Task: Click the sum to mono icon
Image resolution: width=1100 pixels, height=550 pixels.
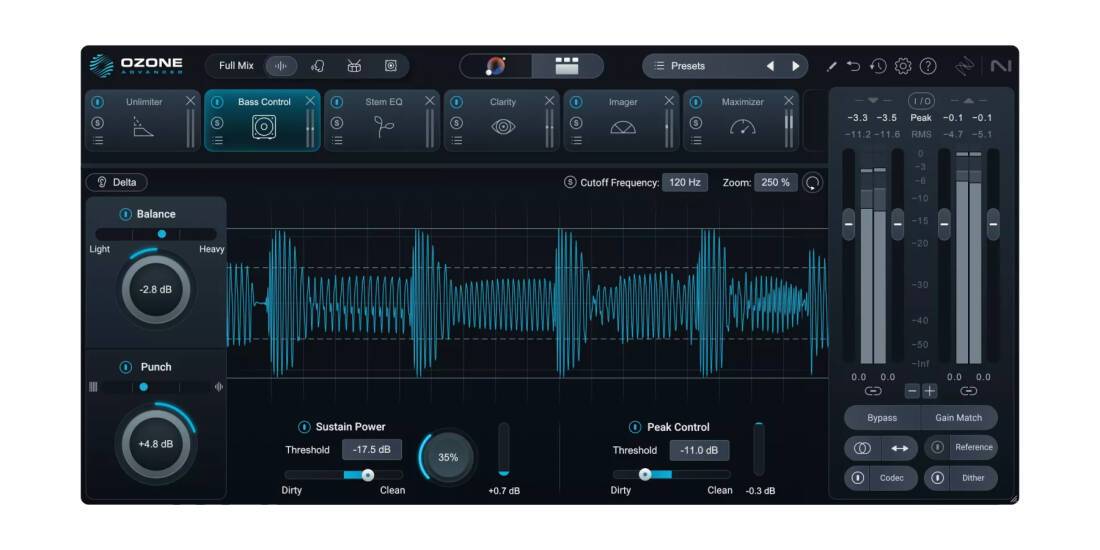Action: point(863,448)
